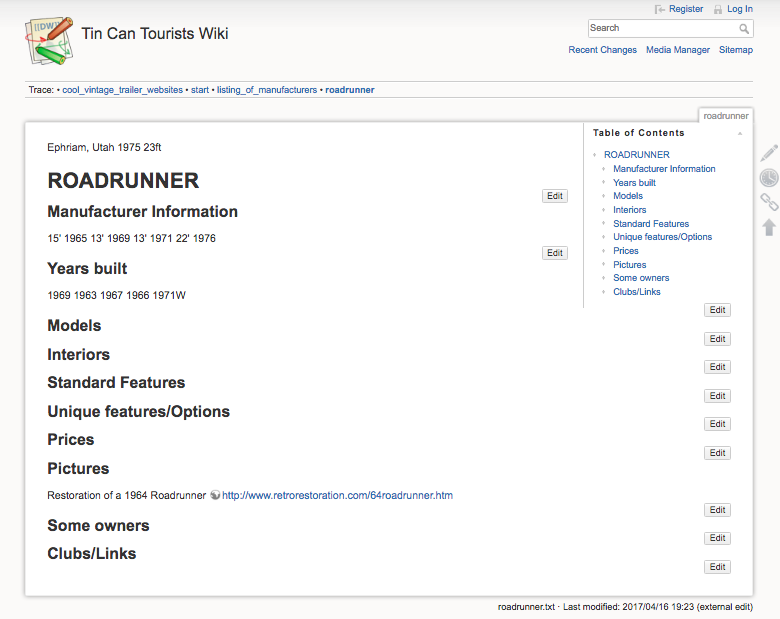Image resolution: width=780 pixels, height=619 pixels.
Task: Click the roadrunner page tab label
Action: 726,115
